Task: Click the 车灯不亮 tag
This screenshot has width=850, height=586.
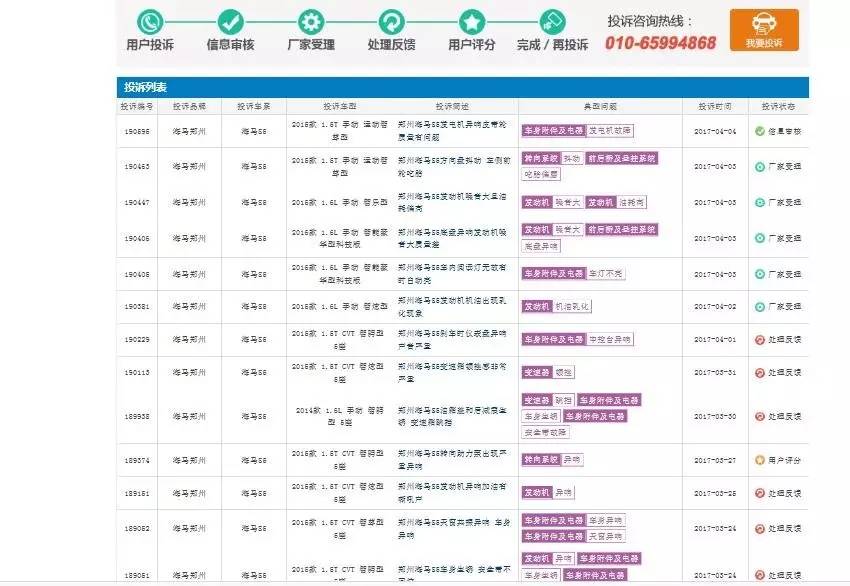Action: [x=606, y=274]
